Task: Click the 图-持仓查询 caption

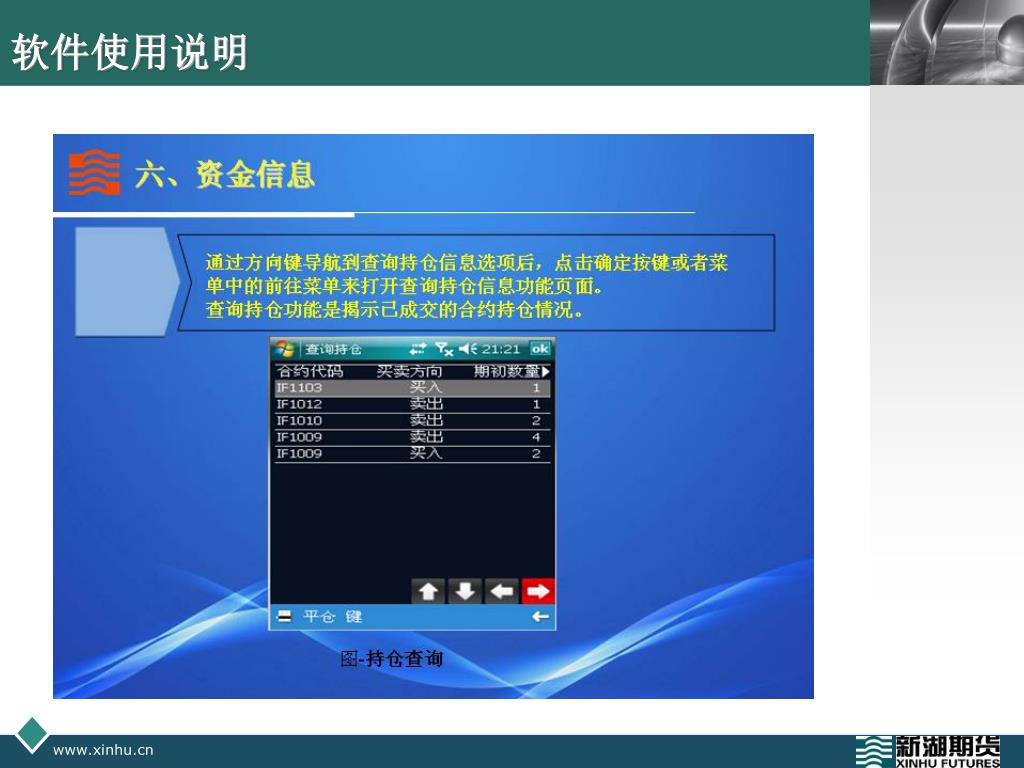Action: 392,658
